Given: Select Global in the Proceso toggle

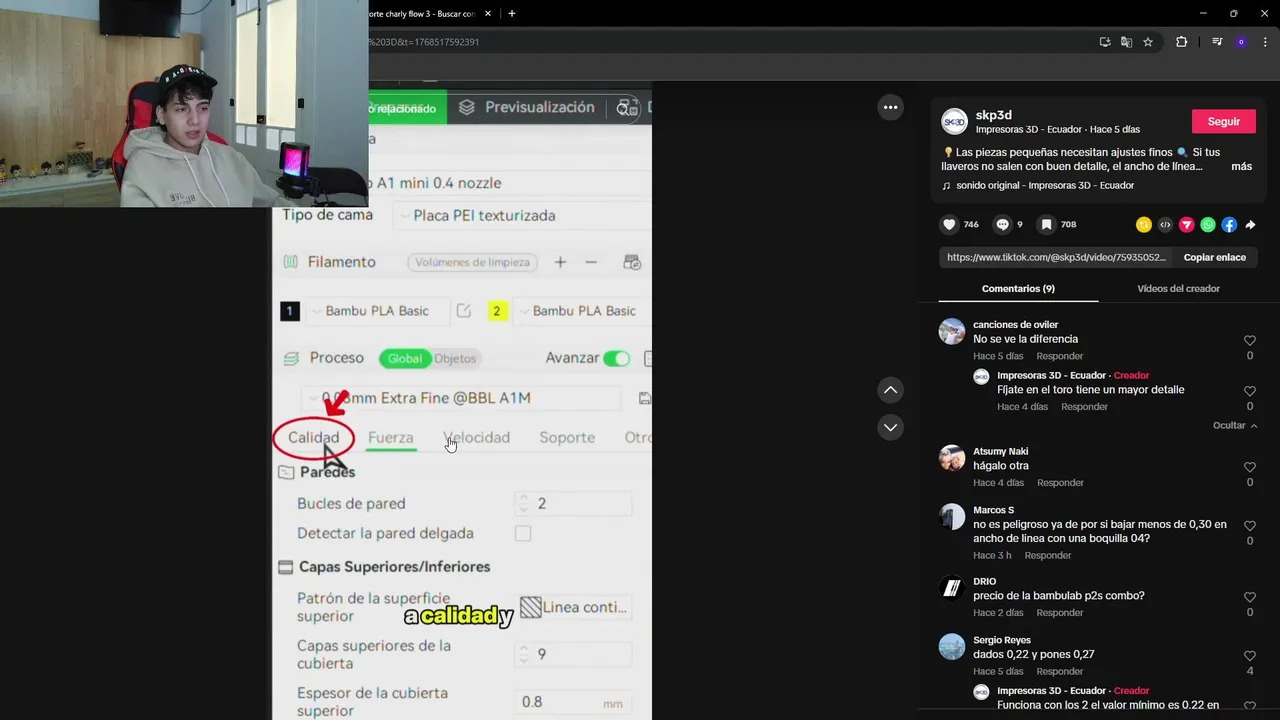Looking at the screenshot, I should (405, 358).
